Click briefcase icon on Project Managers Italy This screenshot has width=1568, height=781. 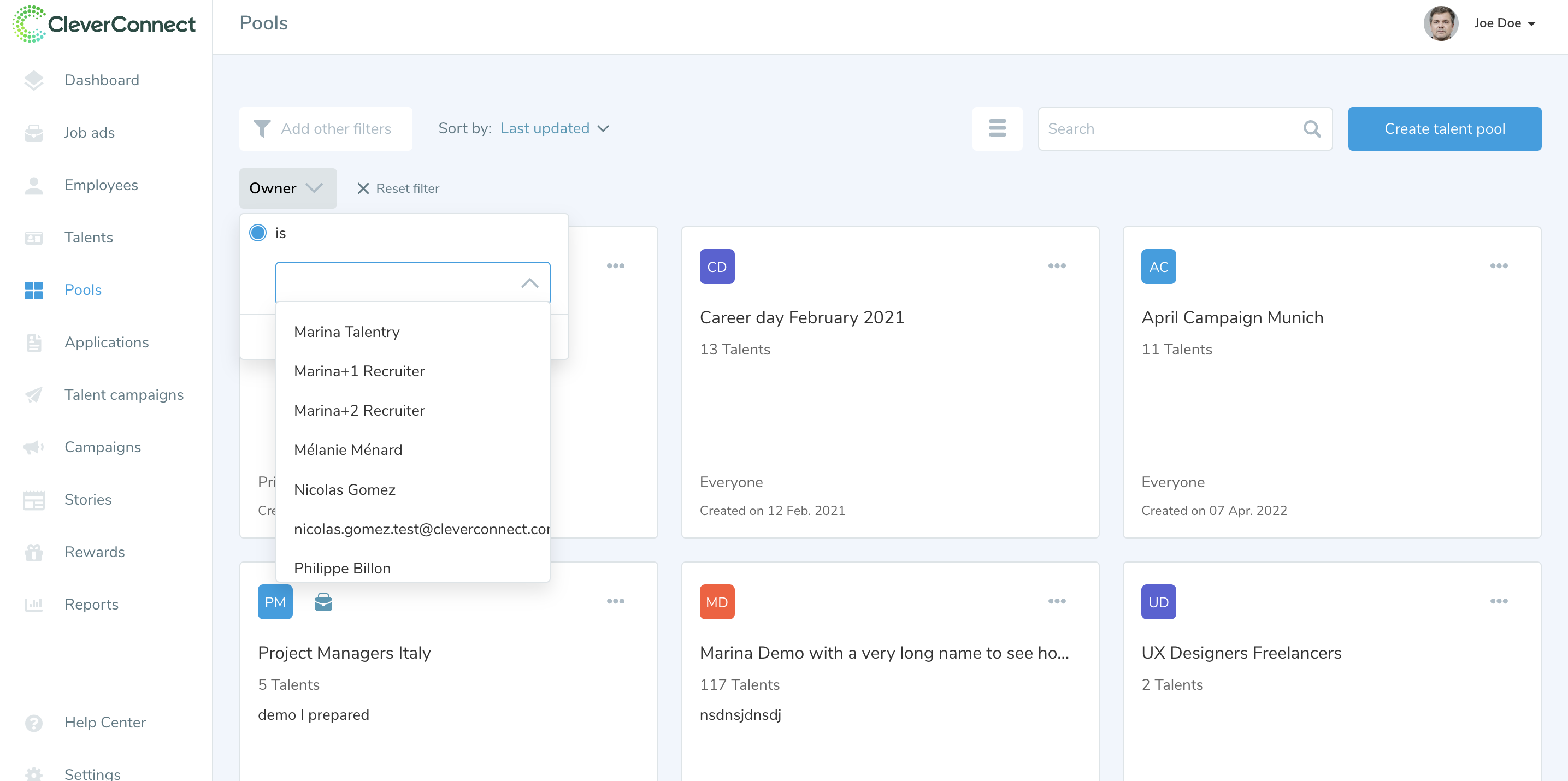coord(323,601)
